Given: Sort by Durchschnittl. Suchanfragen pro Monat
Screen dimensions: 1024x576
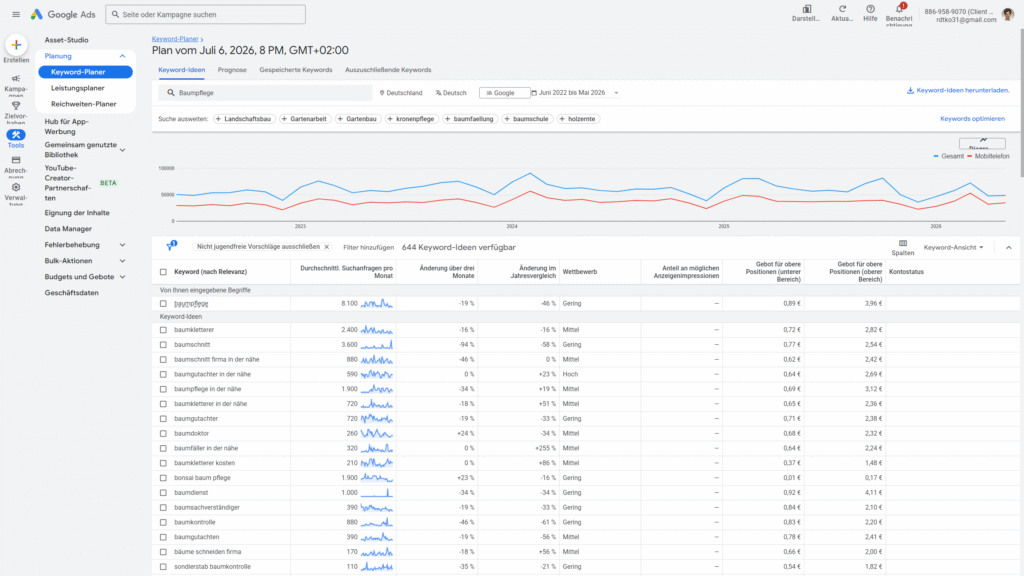Looking at the screenshot, I should (x=346, y=272).
